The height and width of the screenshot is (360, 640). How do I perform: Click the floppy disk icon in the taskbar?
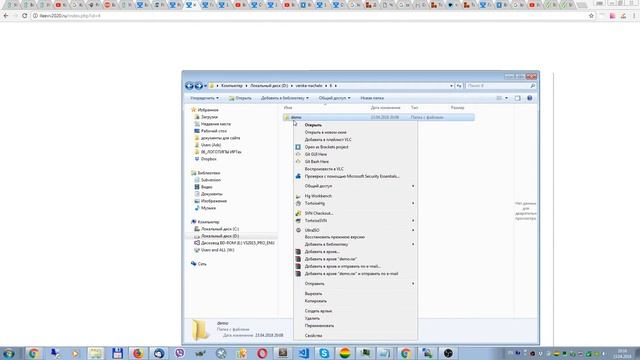(117, 353)
